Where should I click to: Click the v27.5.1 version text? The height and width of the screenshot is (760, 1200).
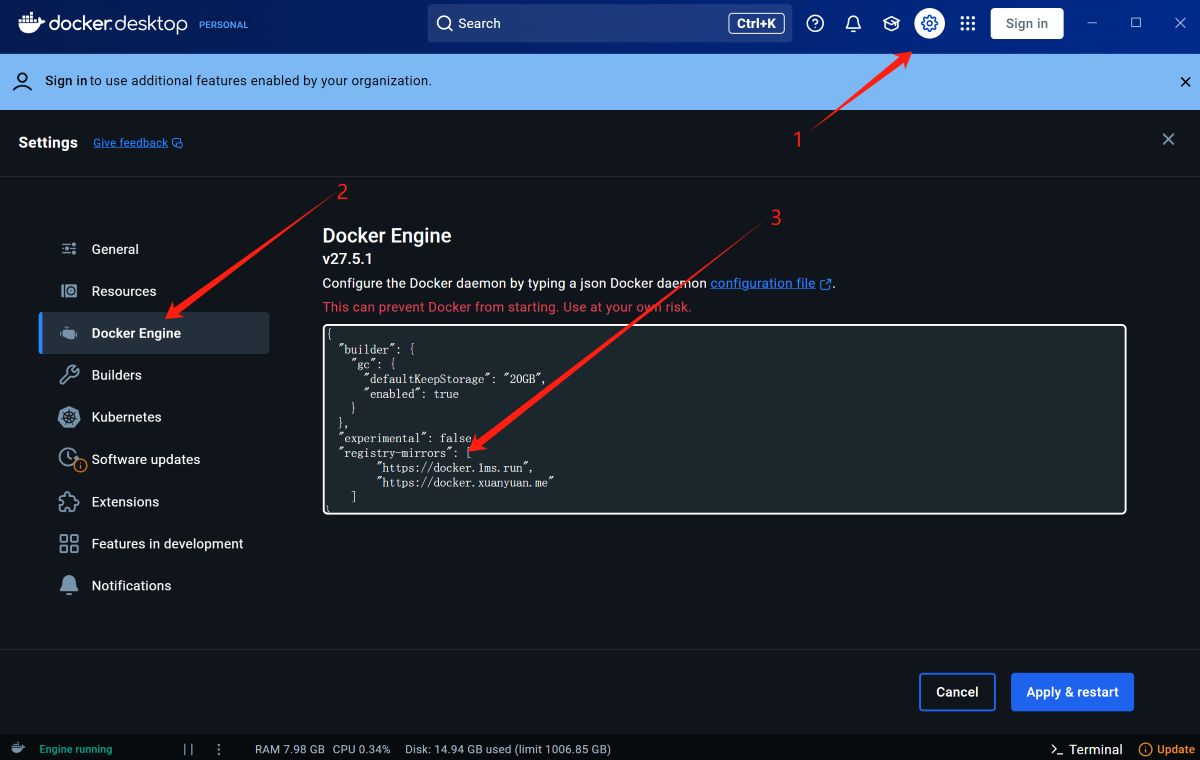[x=347, y=259]
